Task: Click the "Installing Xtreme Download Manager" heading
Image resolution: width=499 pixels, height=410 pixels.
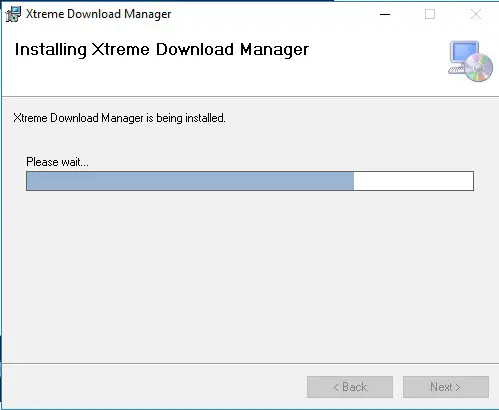Action: 162,50
